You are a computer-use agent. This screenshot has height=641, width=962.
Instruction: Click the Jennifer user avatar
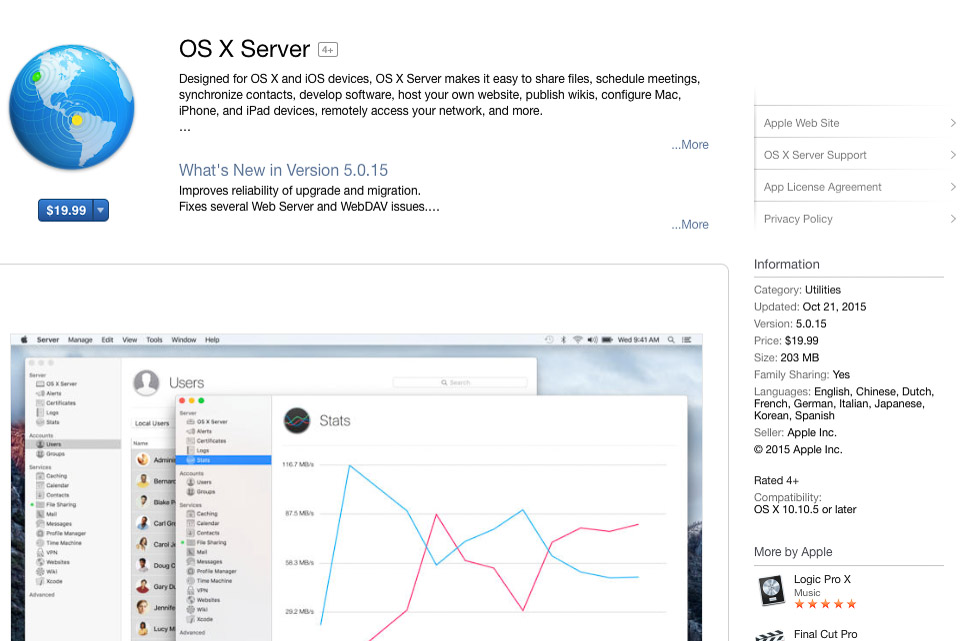[143, 607]
